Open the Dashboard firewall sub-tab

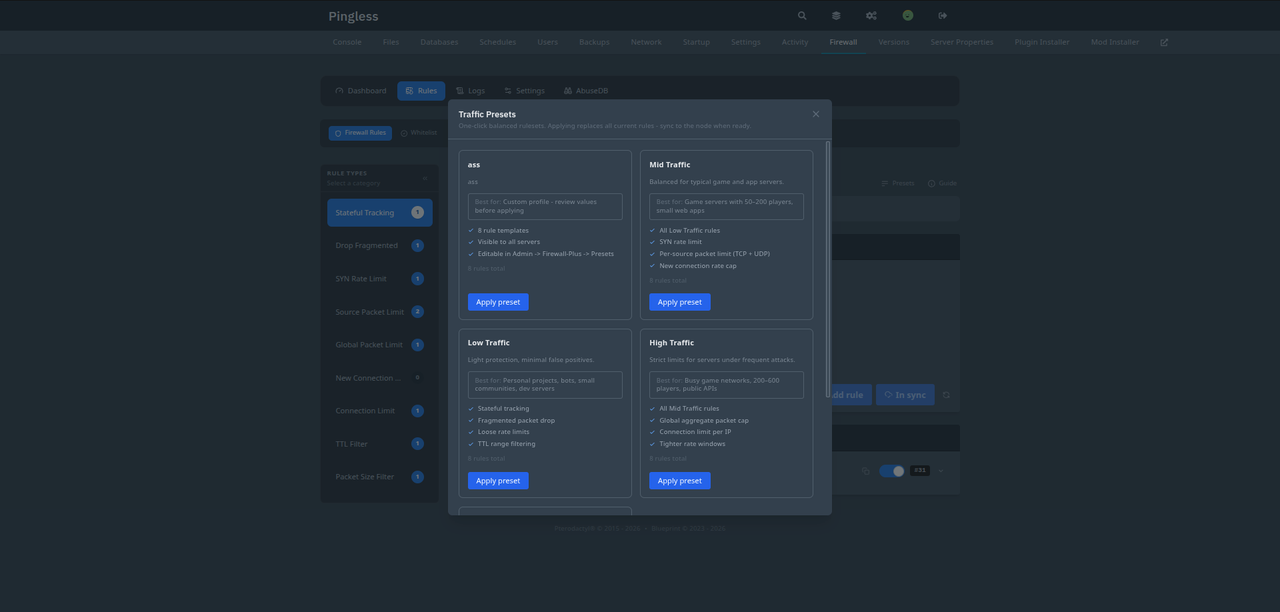tap(361, 91)
